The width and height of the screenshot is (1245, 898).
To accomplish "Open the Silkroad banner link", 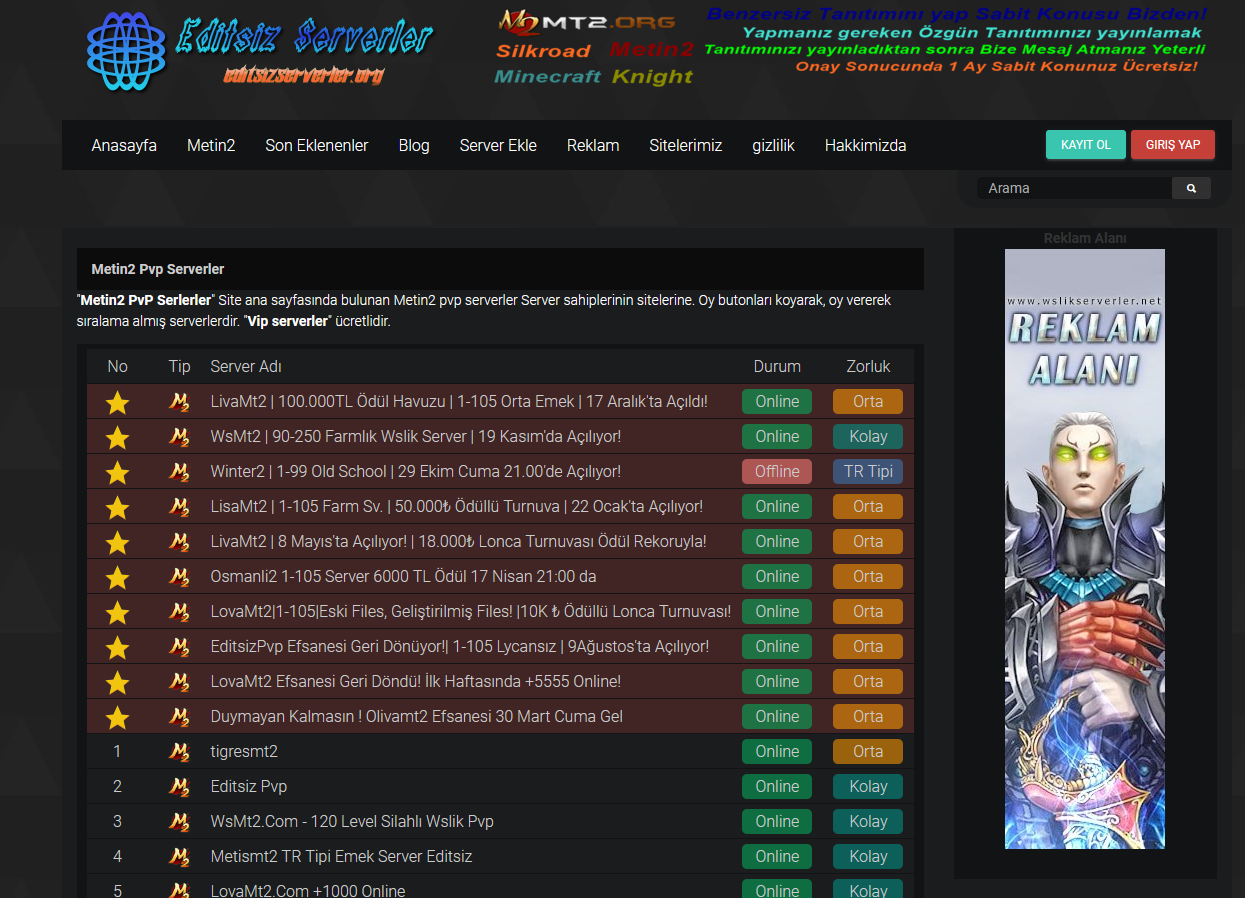I will tap(544, 51).
